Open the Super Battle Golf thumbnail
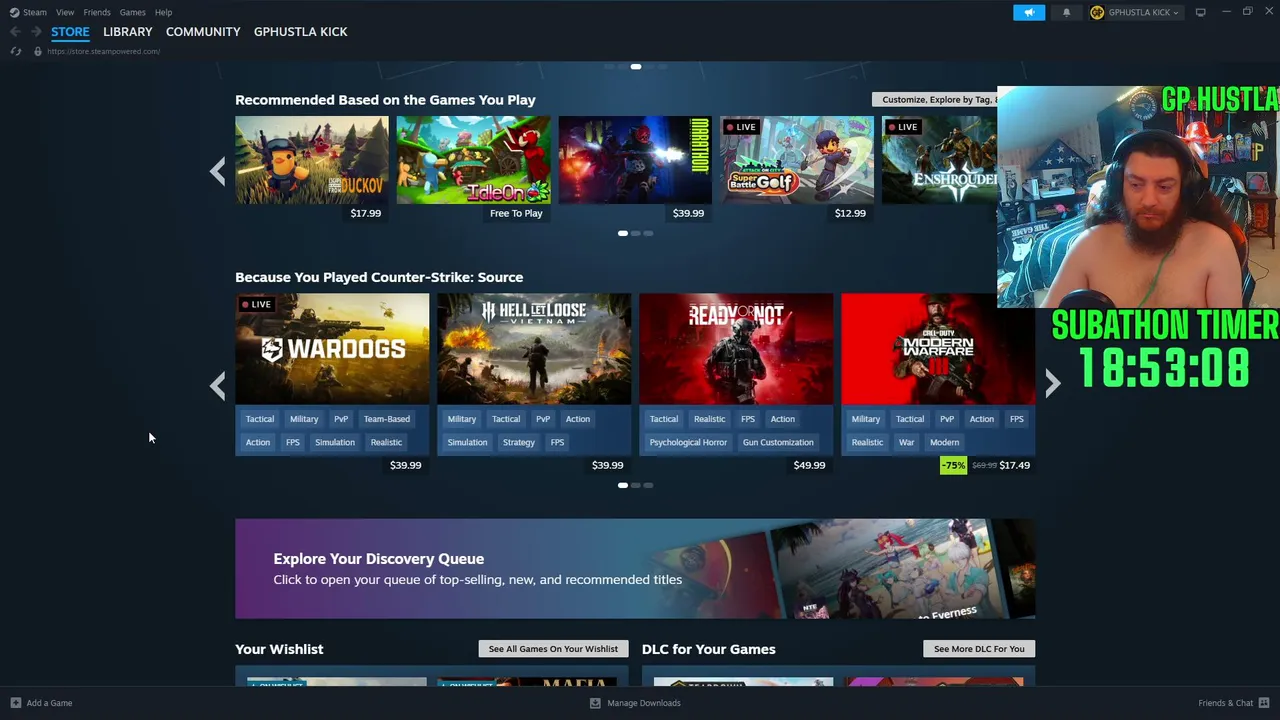The height and width of the screenshot is (720, 1280). (797, 160)
